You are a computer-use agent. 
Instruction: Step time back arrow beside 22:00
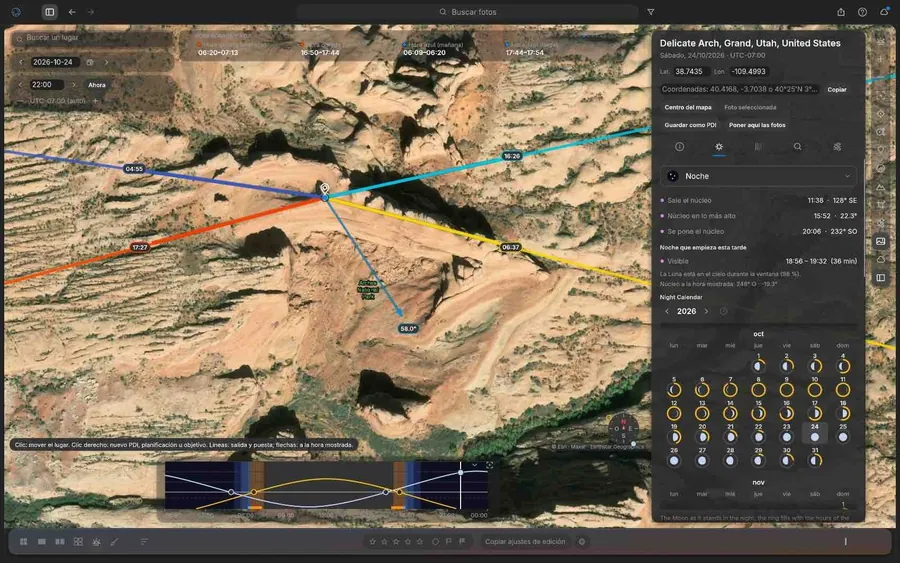click(21, 84)
